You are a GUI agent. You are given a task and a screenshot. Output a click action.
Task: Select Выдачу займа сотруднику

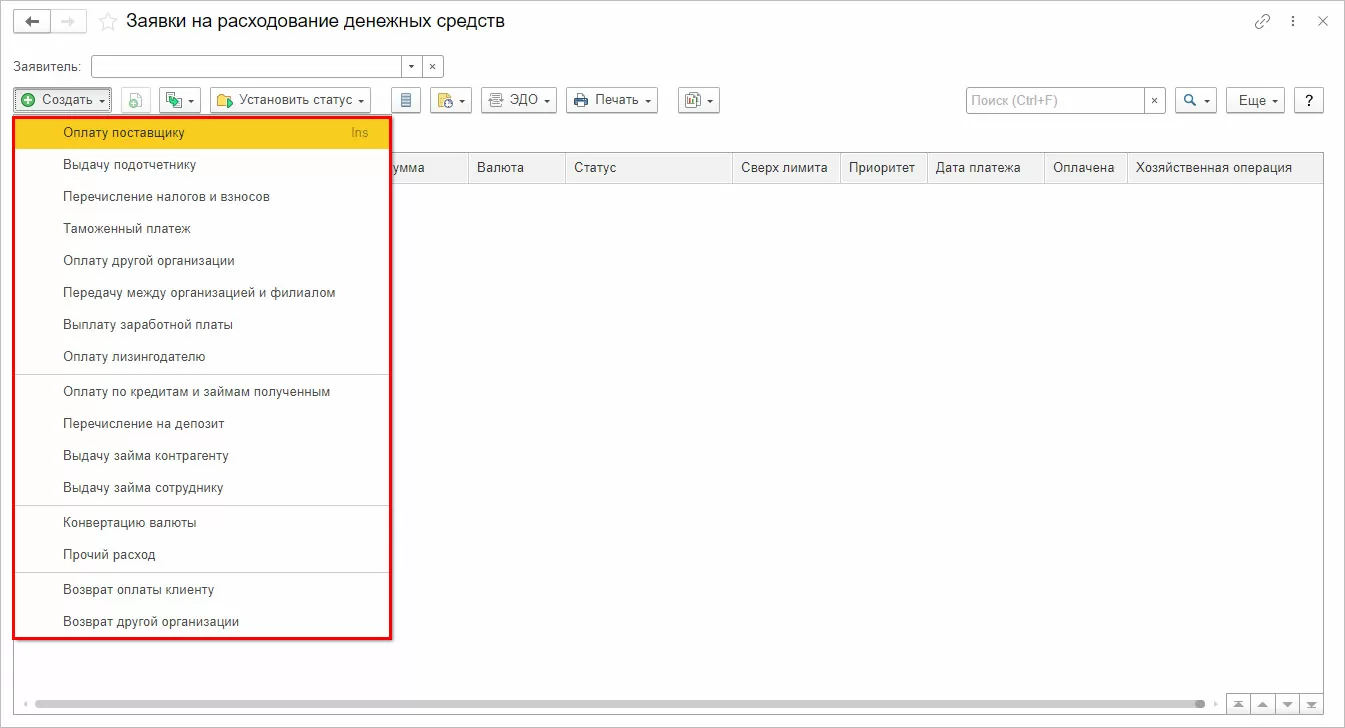tap(202, 487)
